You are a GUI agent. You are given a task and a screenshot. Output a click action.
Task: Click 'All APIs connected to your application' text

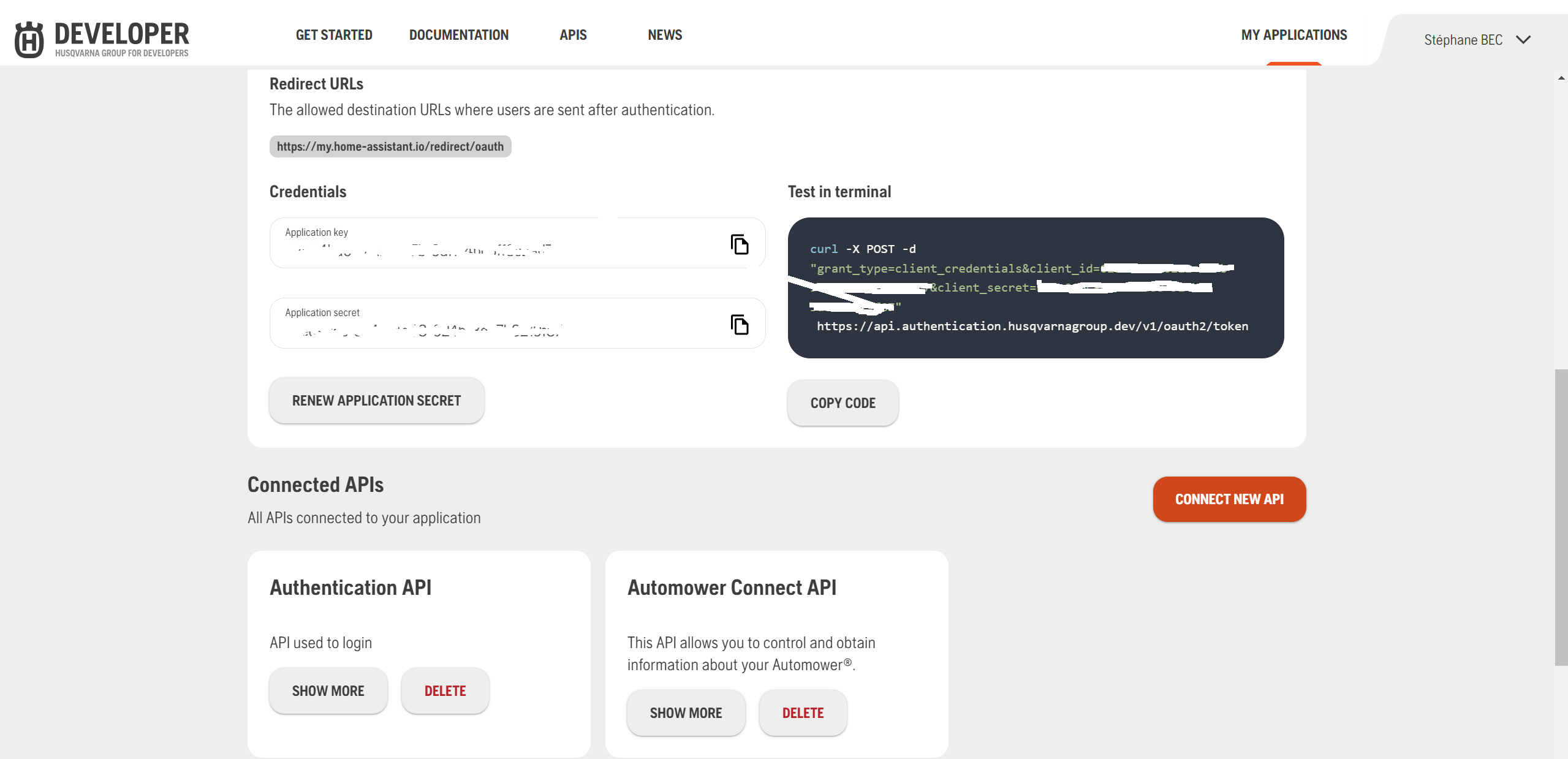[x=364, y=518]
